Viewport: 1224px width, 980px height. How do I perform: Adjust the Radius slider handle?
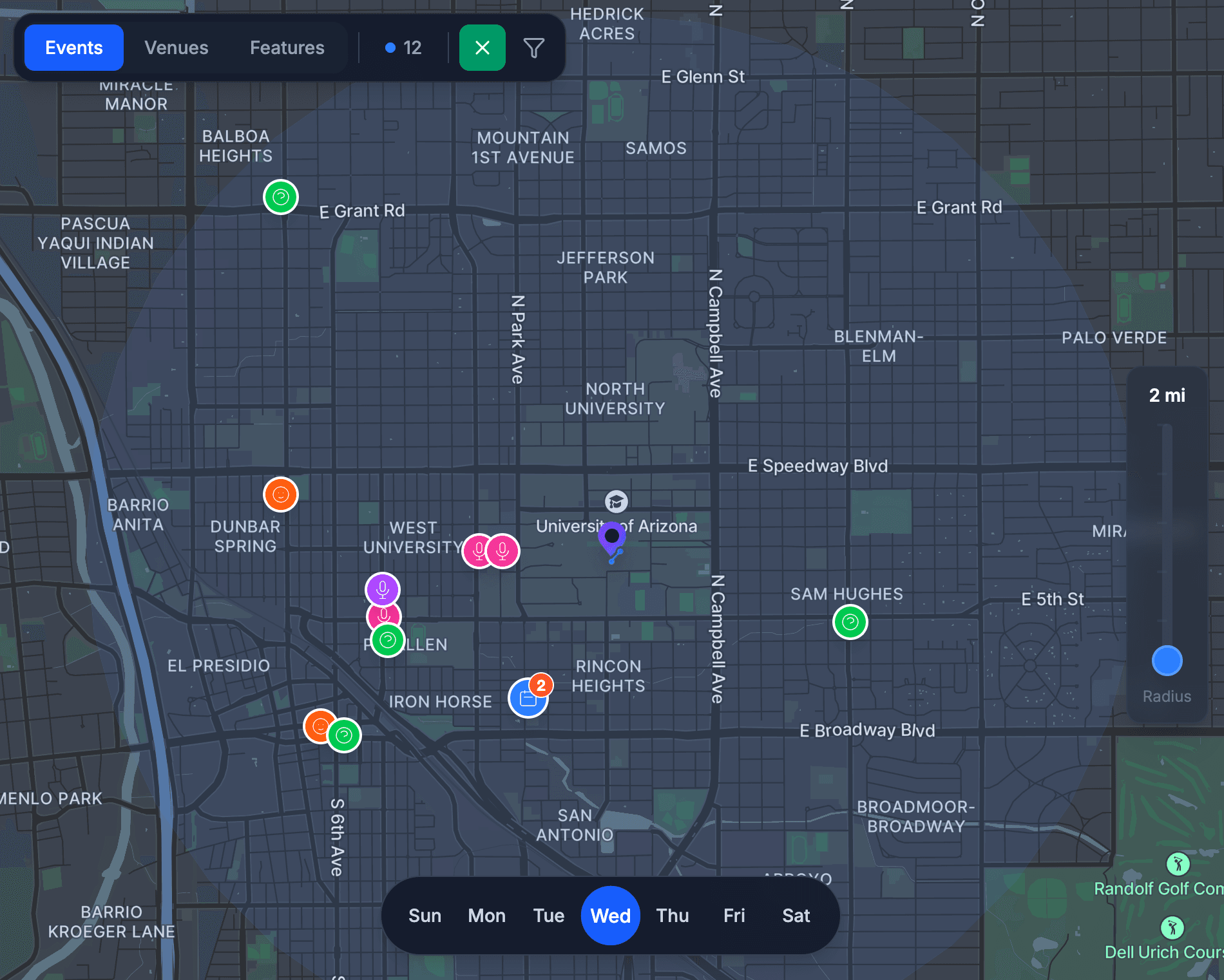[x=1166, y=660]
